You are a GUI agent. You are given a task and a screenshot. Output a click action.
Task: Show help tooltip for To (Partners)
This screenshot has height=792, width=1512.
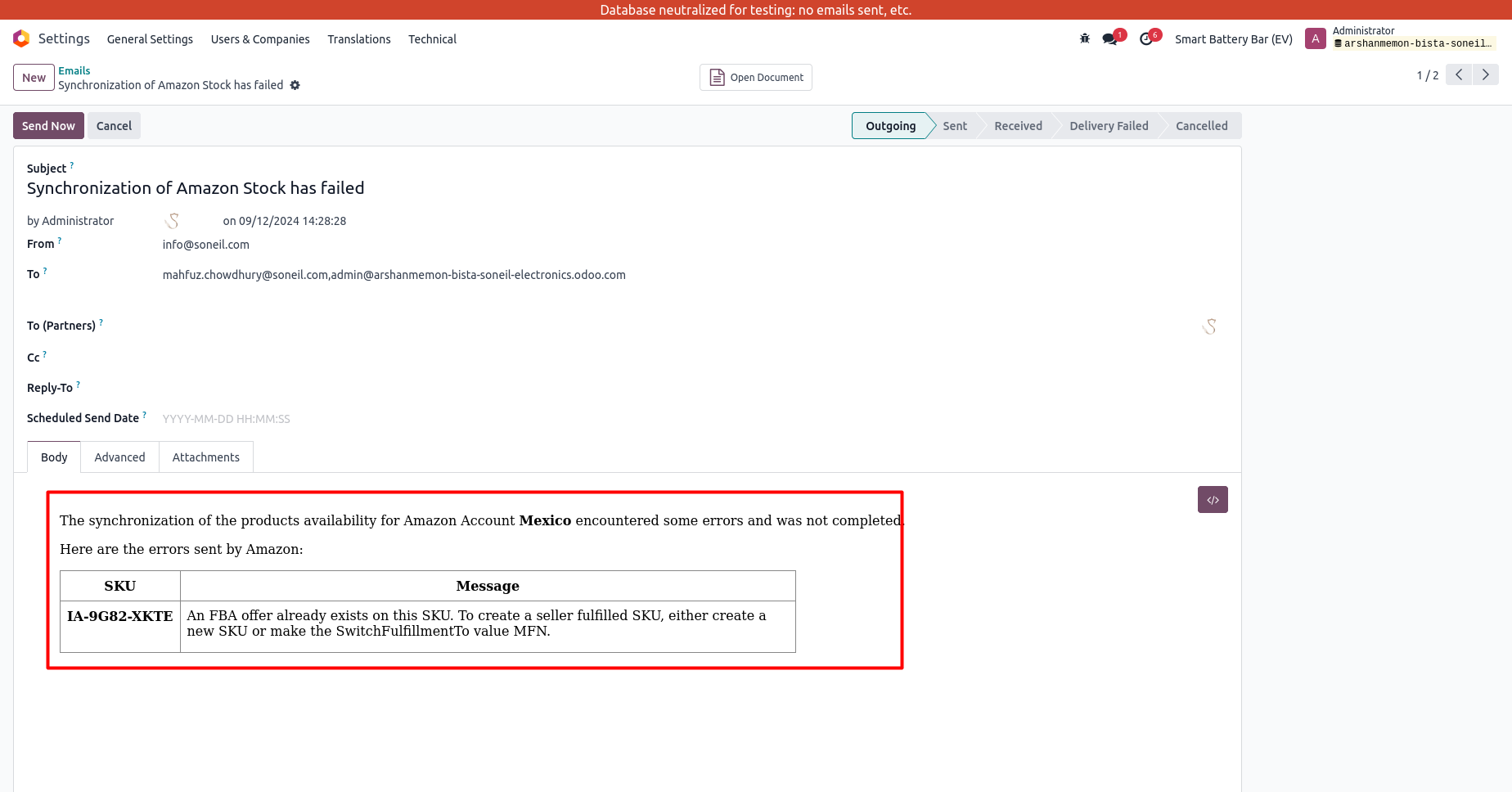point(101,322)
